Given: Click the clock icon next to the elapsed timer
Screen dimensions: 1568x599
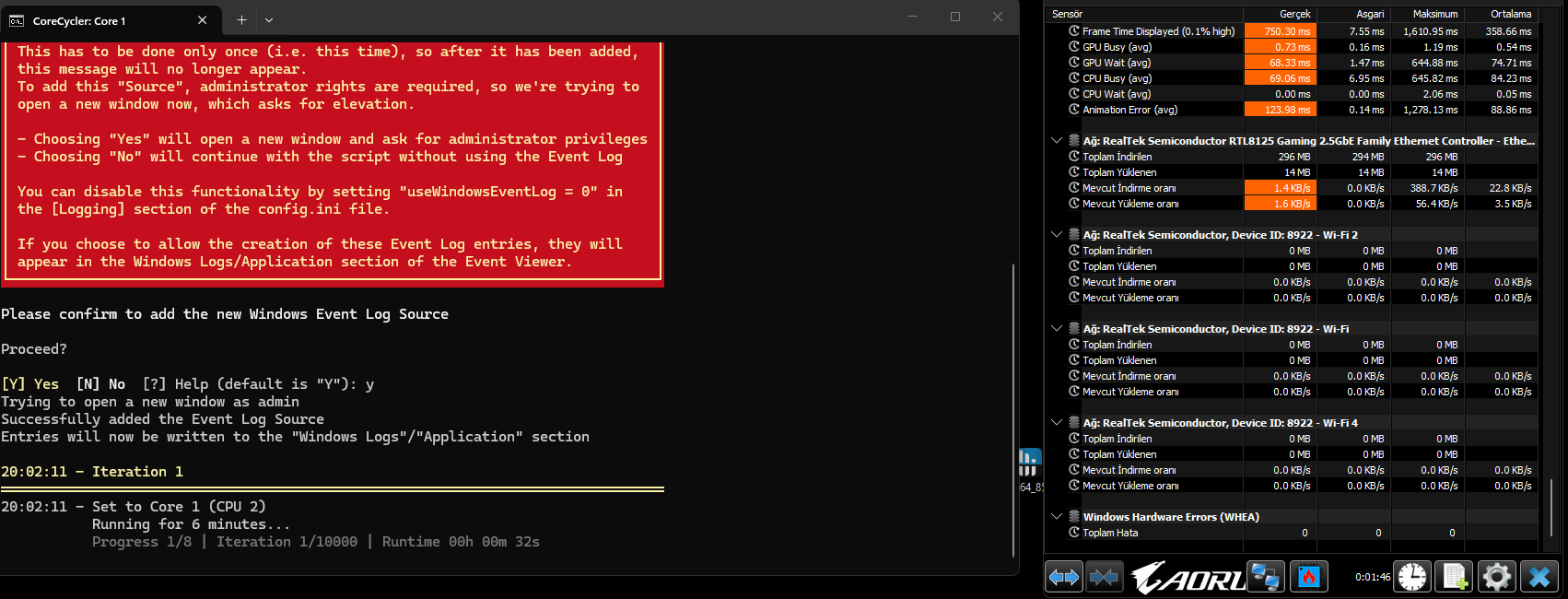Looking at the screenshot, I should pyautogui.click(x=1412, y=577).
